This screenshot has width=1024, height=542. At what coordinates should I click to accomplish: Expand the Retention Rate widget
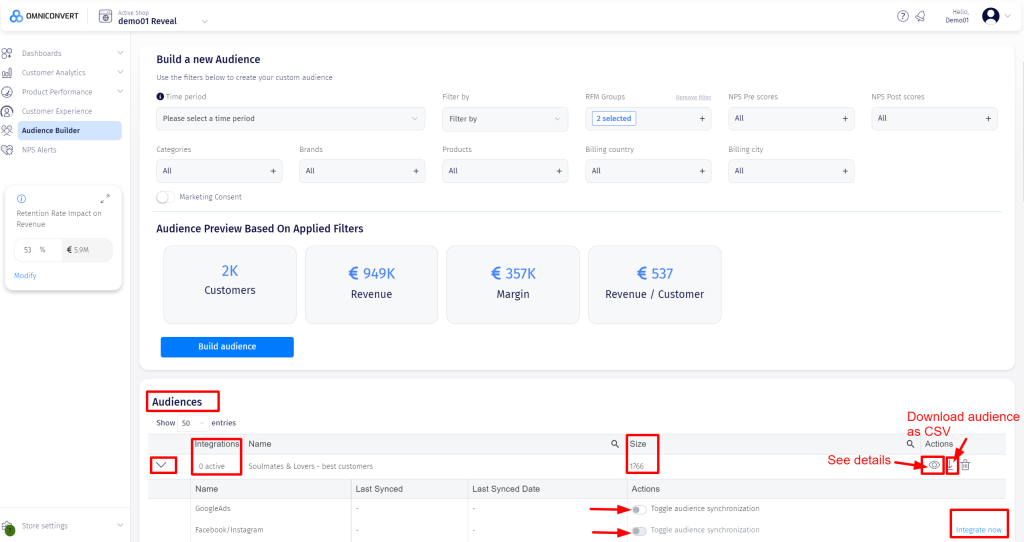pyautogui.click(x=106, y=198)
